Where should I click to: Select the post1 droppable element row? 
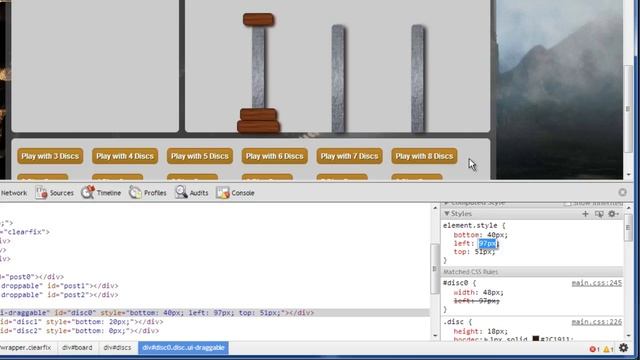pyautogui.click(x=215, y=286)
